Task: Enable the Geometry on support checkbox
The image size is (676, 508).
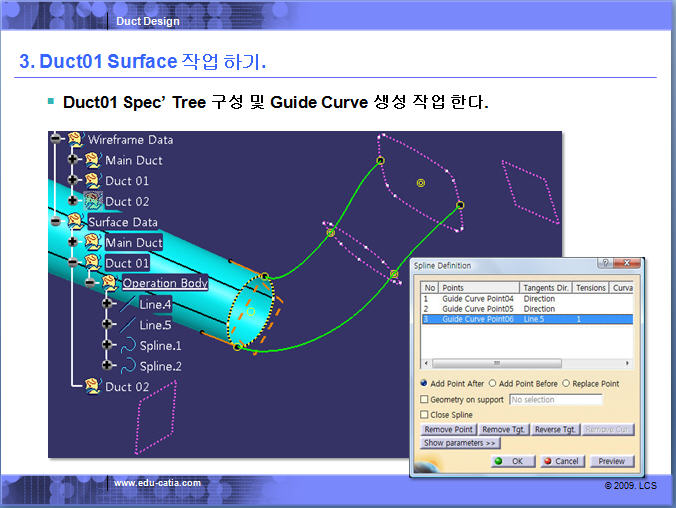Action: pos(425,399)
